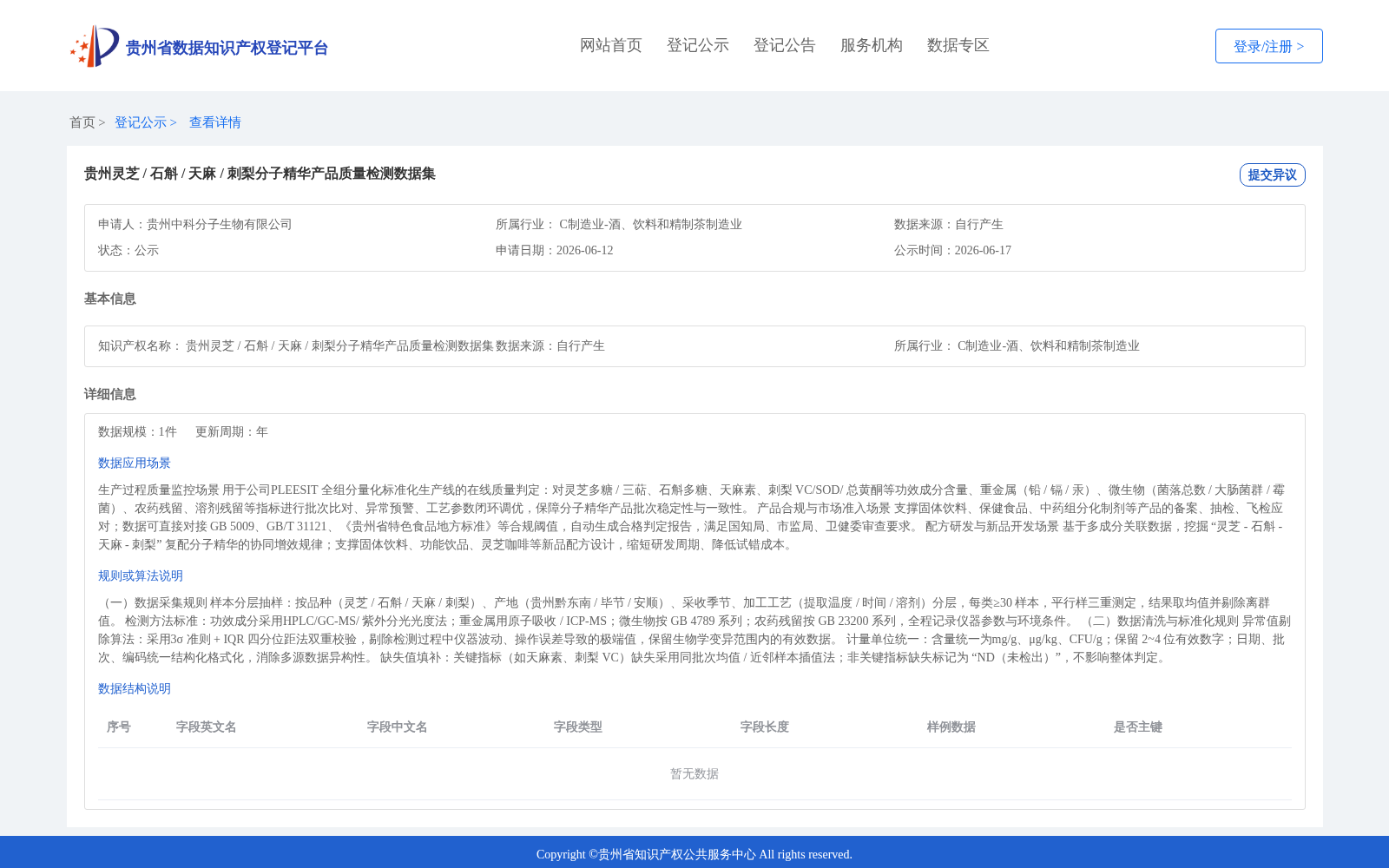This screenshot has height=868, width=1389.
Task: Click the 登录/注册 button
Action: pos(1269,46)
